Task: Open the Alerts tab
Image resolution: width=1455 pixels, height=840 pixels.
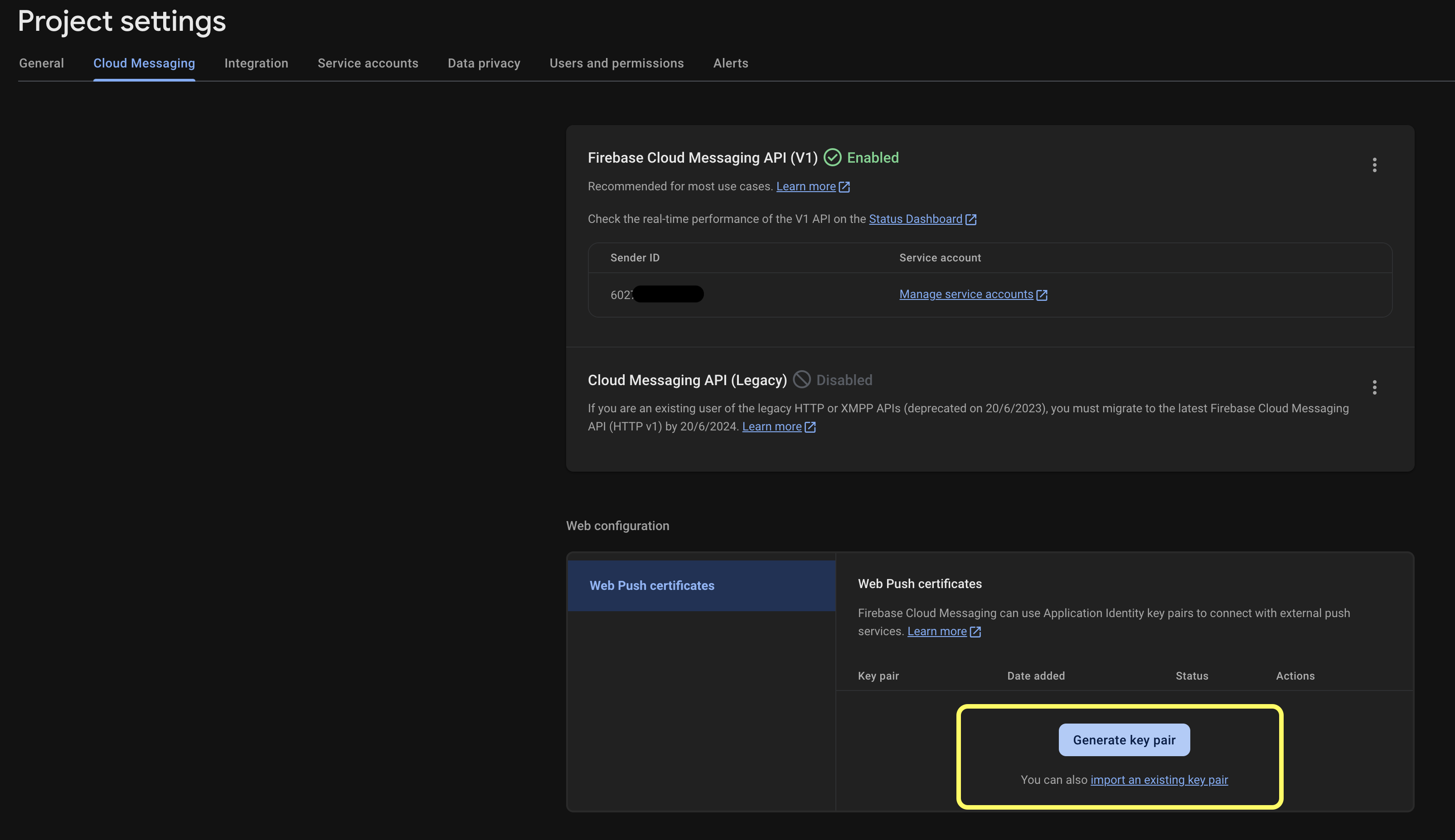Action: [731, 63]
